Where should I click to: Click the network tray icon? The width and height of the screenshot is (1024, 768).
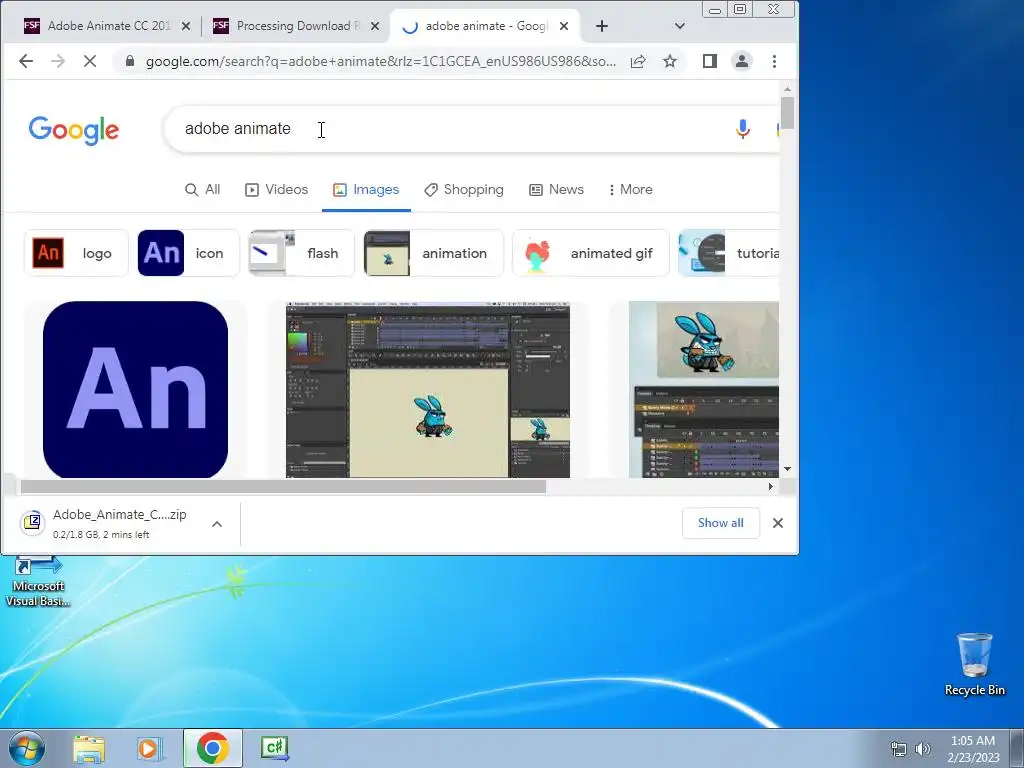[x=899, y=749]
